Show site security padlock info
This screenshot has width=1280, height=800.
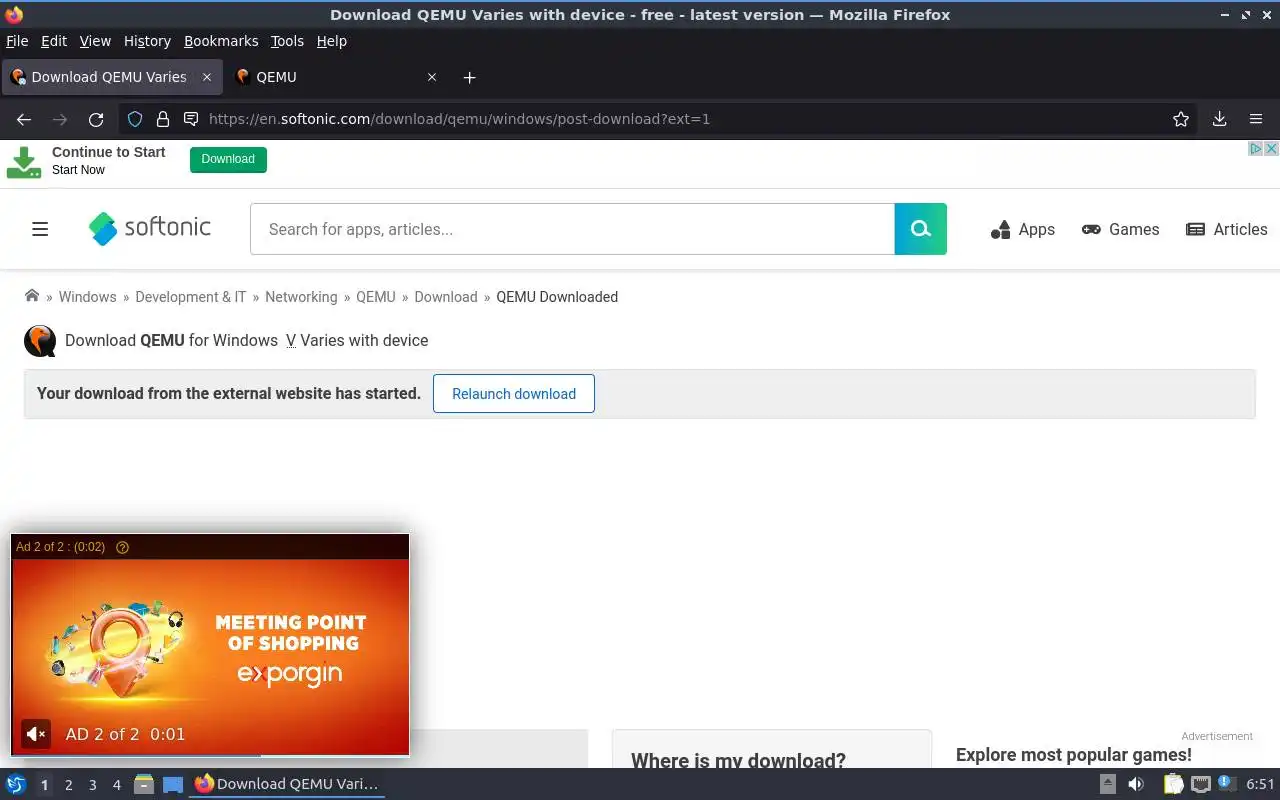click(x=163, y=119)
